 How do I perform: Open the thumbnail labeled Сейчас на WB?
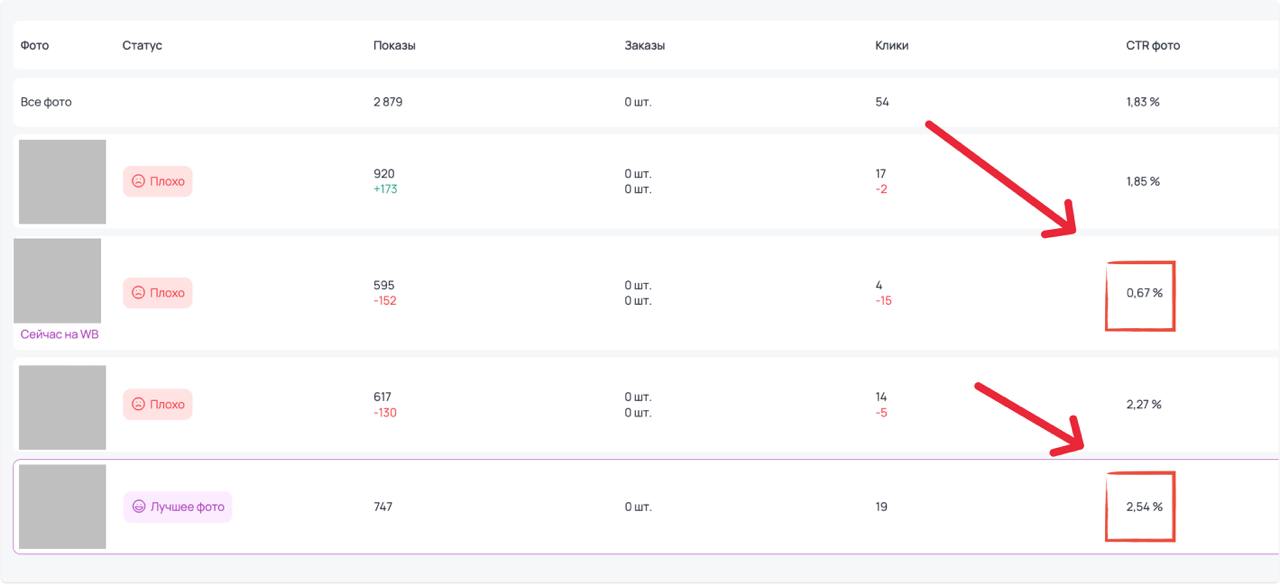click(57, 281)
